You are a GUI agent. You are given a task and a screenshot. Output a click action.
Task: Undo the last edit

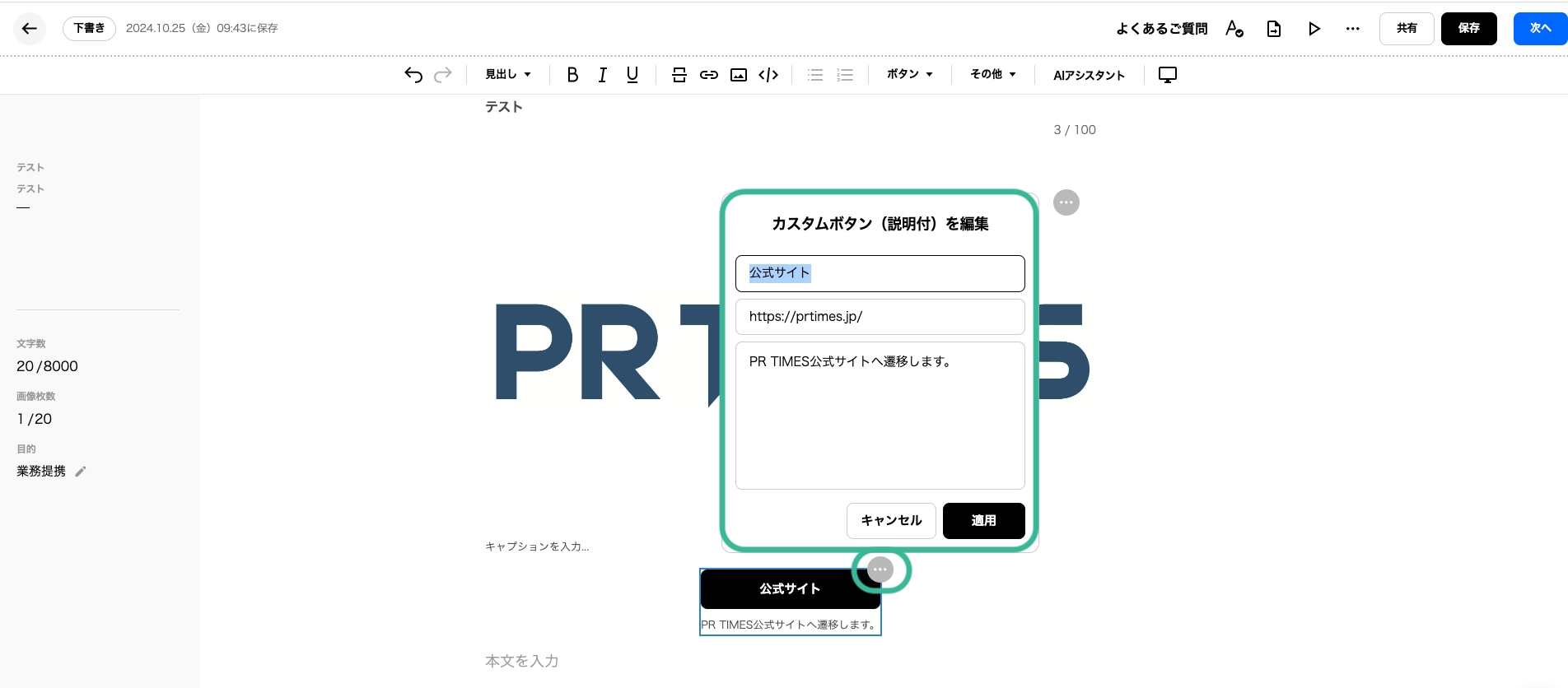click(413, 75)
